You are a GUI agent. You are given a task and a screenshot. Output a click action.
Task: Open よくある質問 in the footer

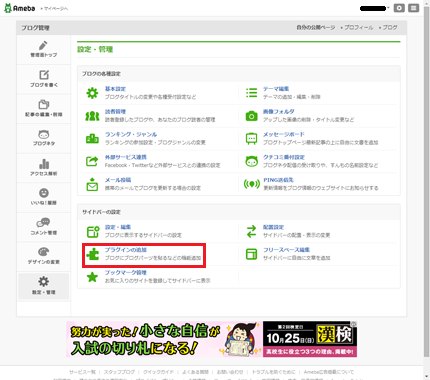(195, 372)
